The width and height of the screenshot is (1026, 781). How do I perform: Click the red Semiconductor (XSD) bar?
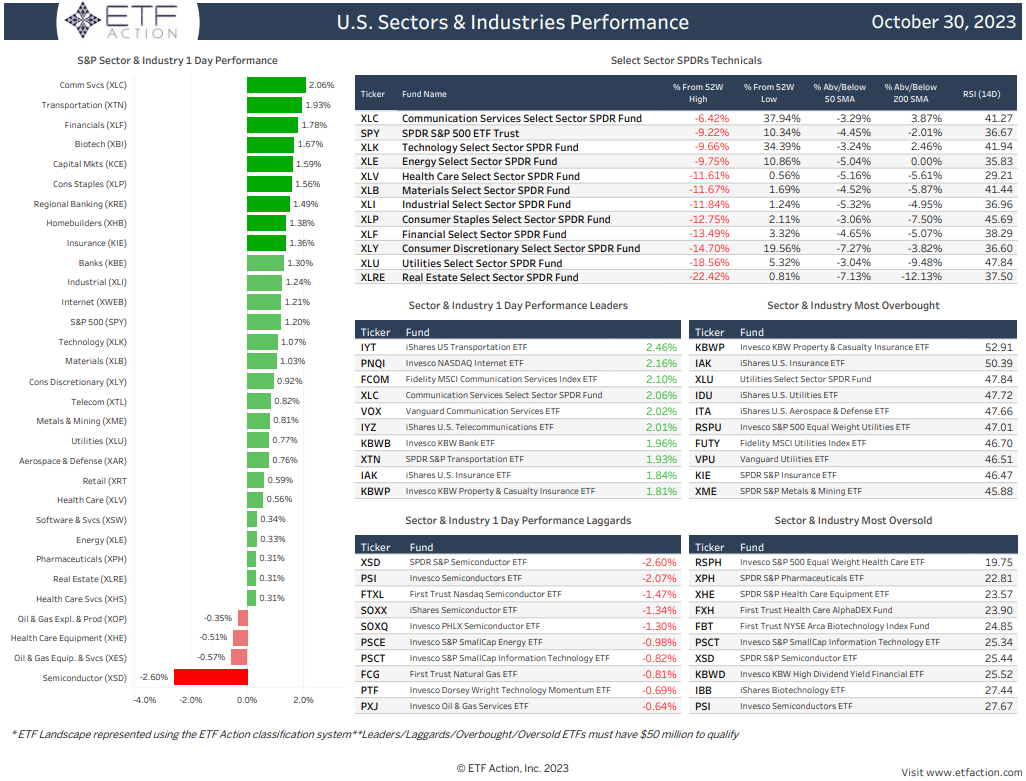click(211, 677)
